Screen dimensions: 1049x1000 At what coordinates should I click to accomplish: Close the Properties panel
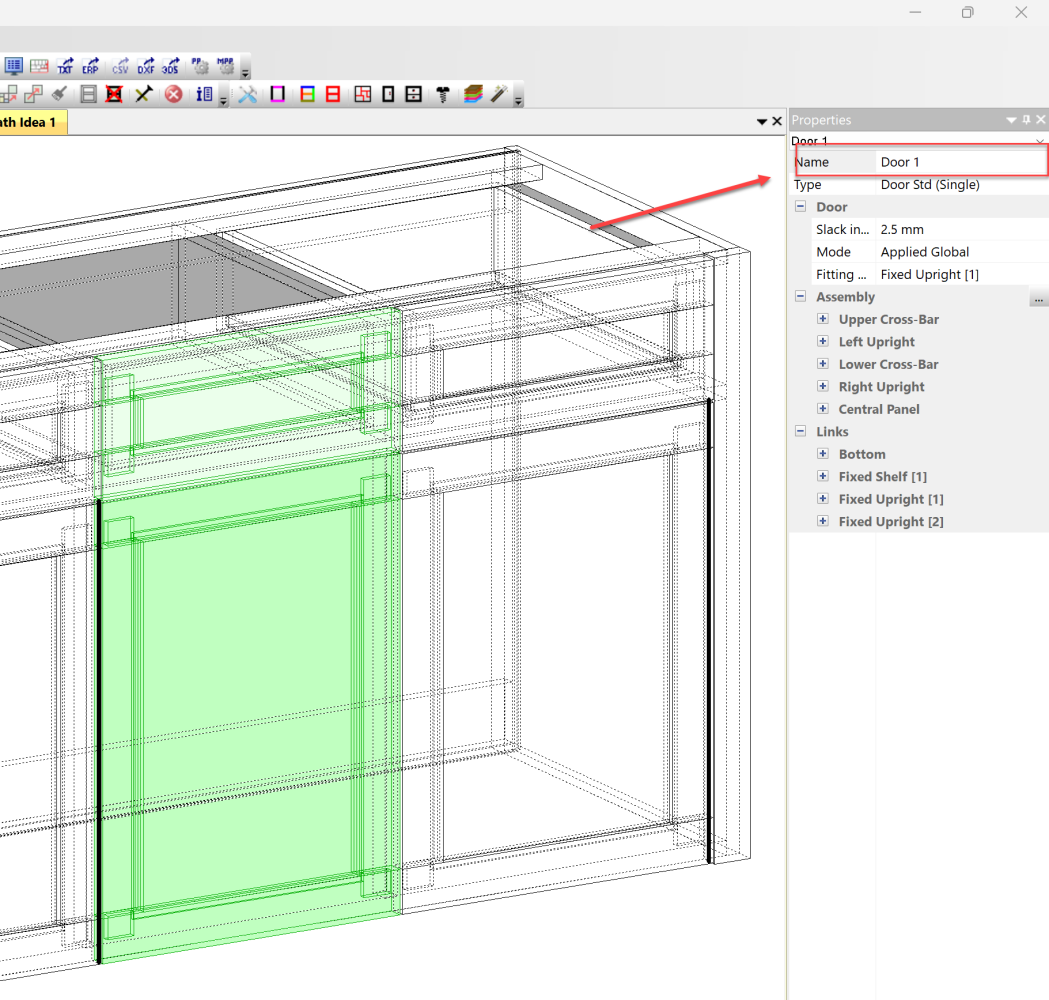1041,120
